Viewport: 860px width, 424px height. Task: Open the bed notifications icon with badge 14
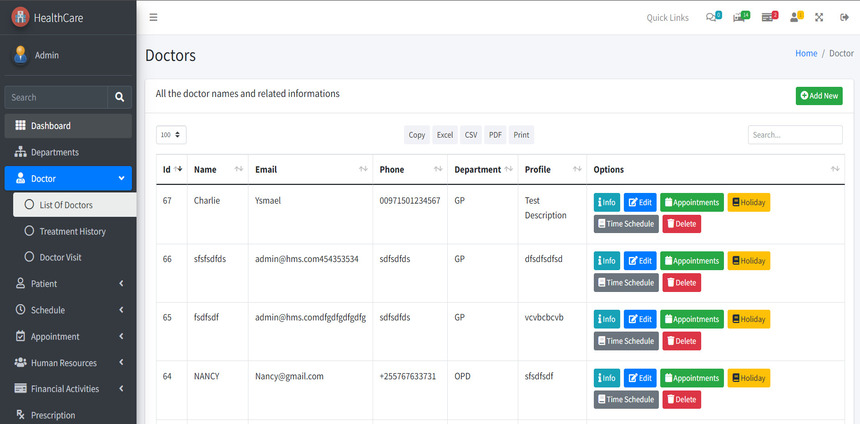pyautogui.click(x=740, y=17)
